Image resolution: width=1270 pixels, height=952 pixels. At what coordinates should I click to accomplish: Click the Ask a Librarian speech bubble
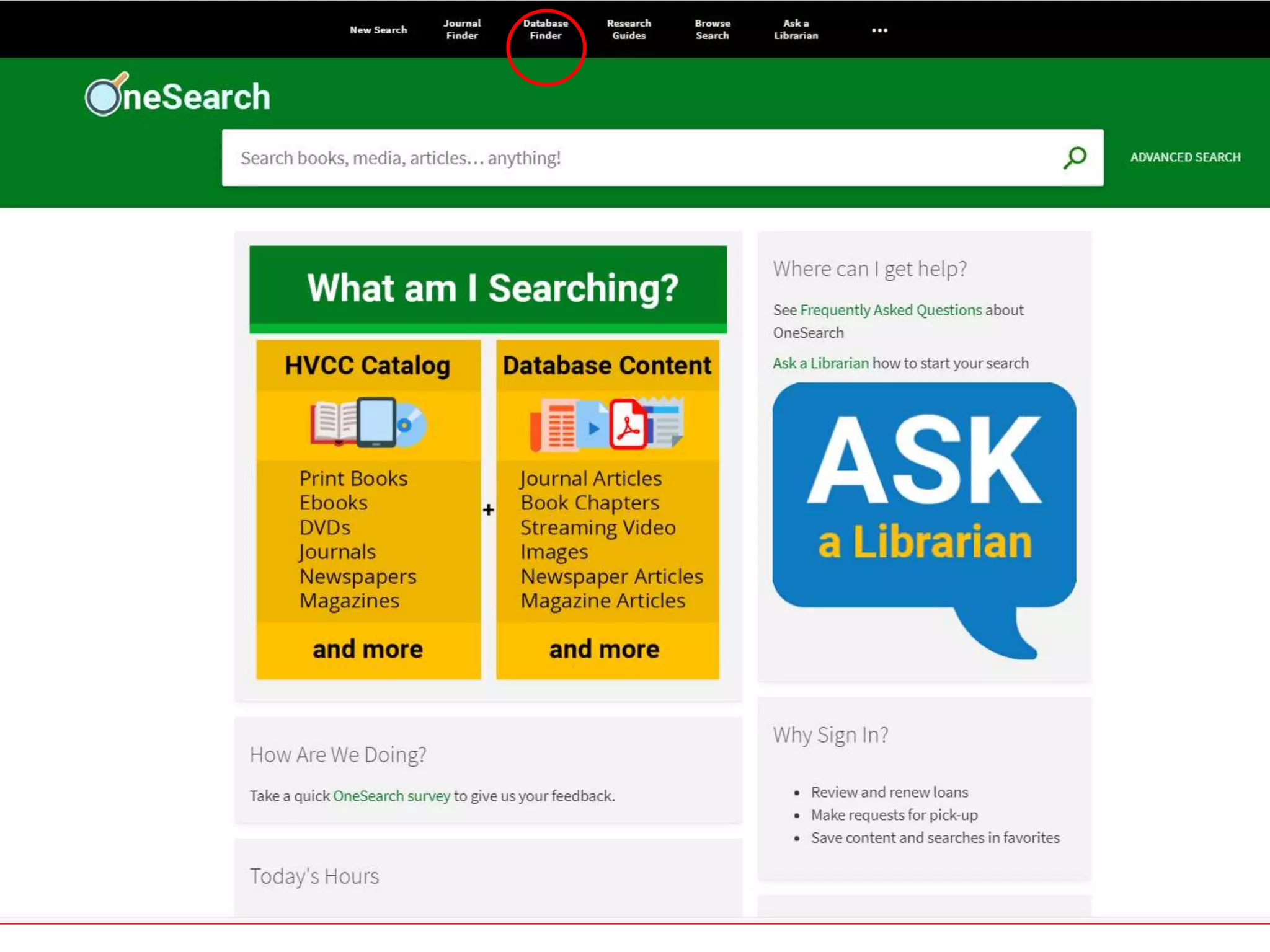coord(923,496)
